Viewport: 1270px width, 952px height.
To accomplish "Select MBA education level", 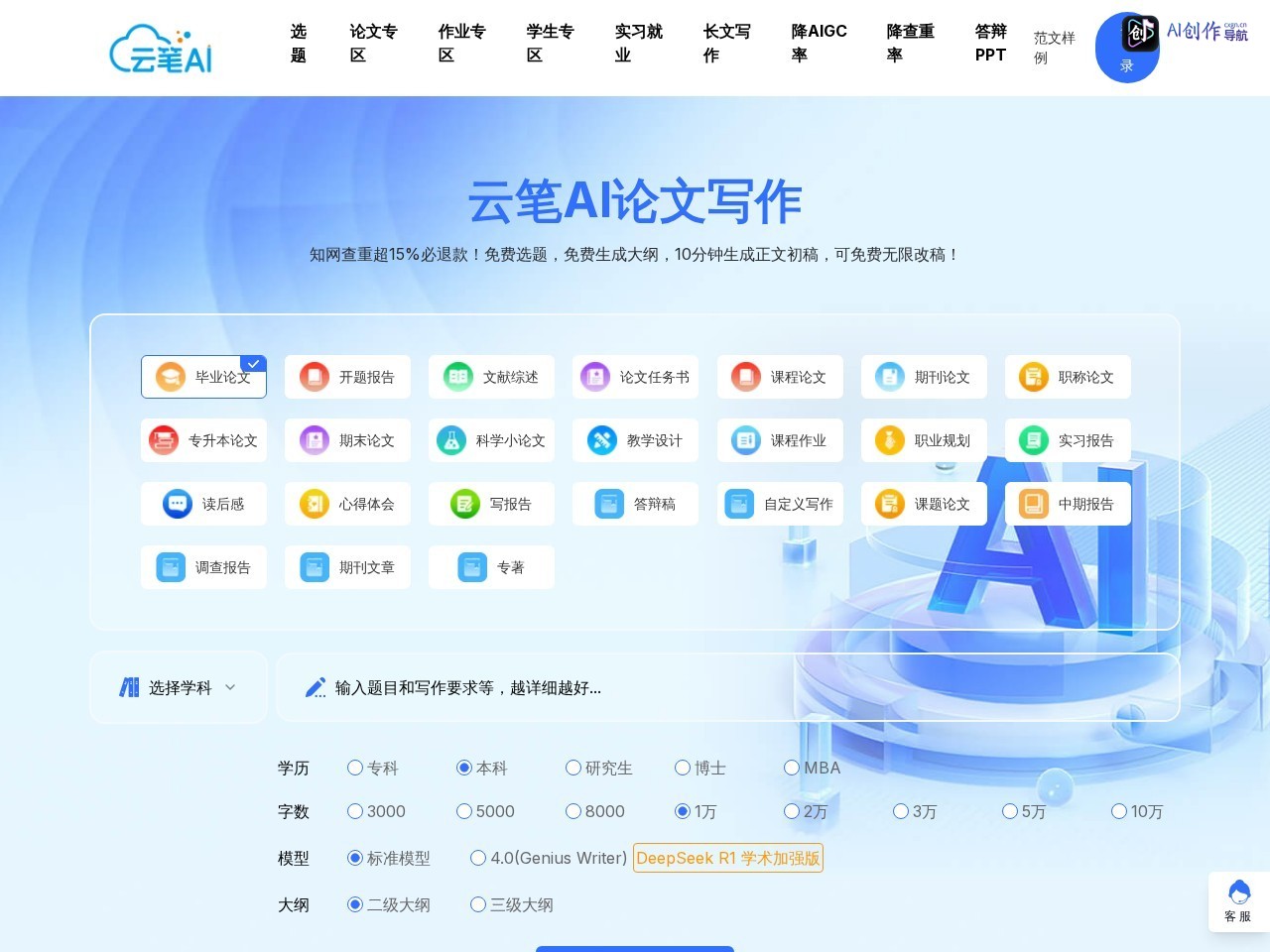I will coord(792,768).
